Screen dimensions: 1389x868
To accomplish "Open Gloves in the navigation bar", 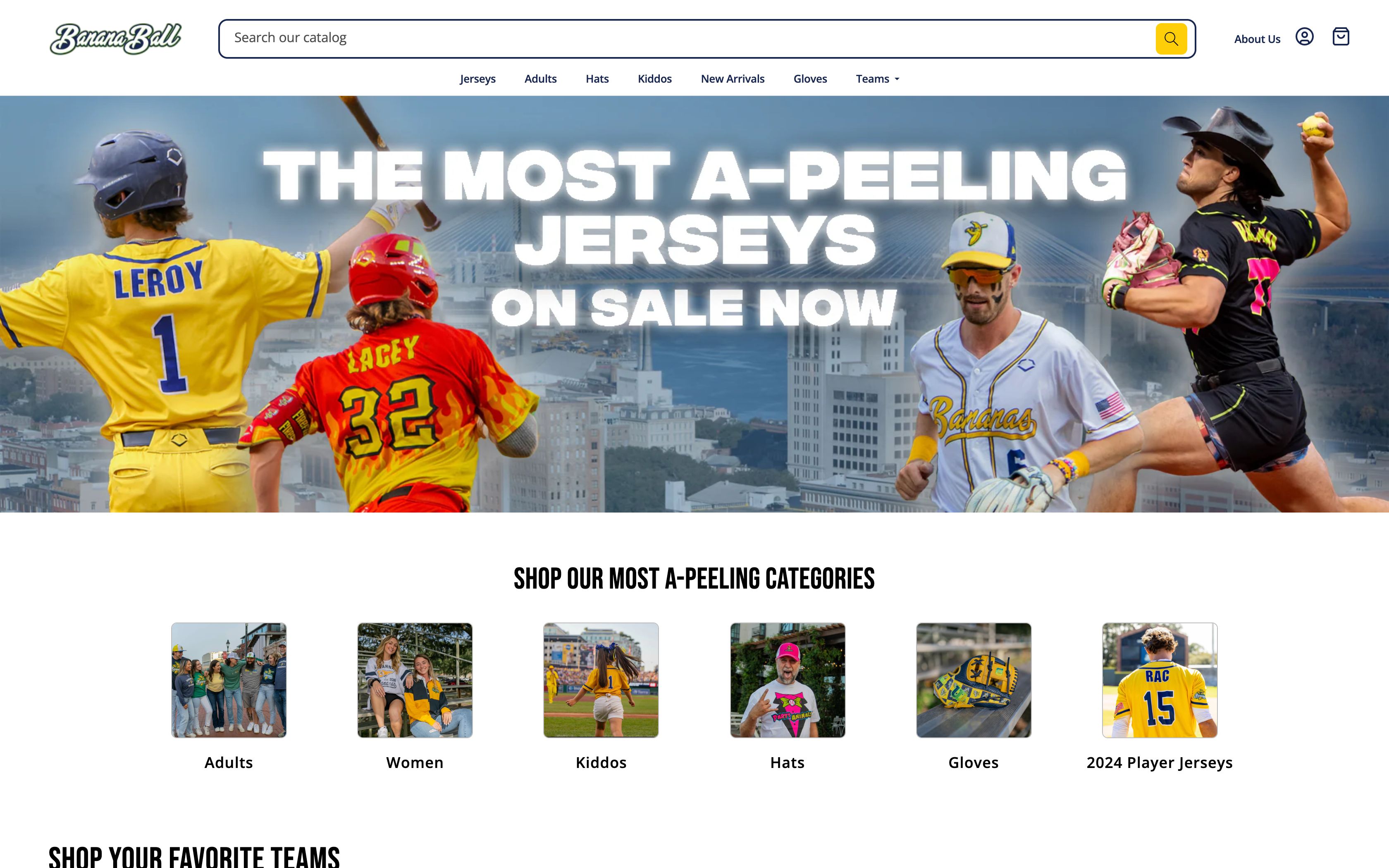I will coord(810,79).
